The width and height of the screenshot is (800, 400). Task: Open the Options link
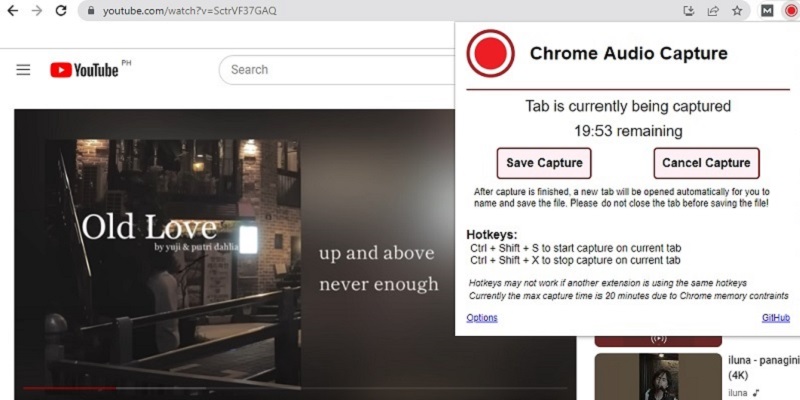tap(482, 318)
